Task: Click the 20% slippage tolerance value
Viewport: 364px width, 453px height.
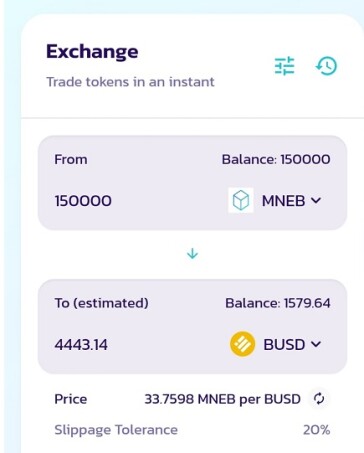Action: (317, 430)
